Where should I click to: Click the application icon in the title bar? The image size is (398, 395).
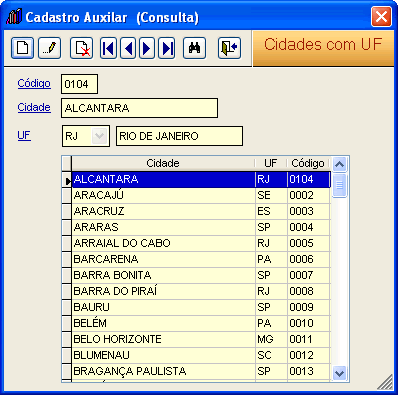(x=14, y=17)
